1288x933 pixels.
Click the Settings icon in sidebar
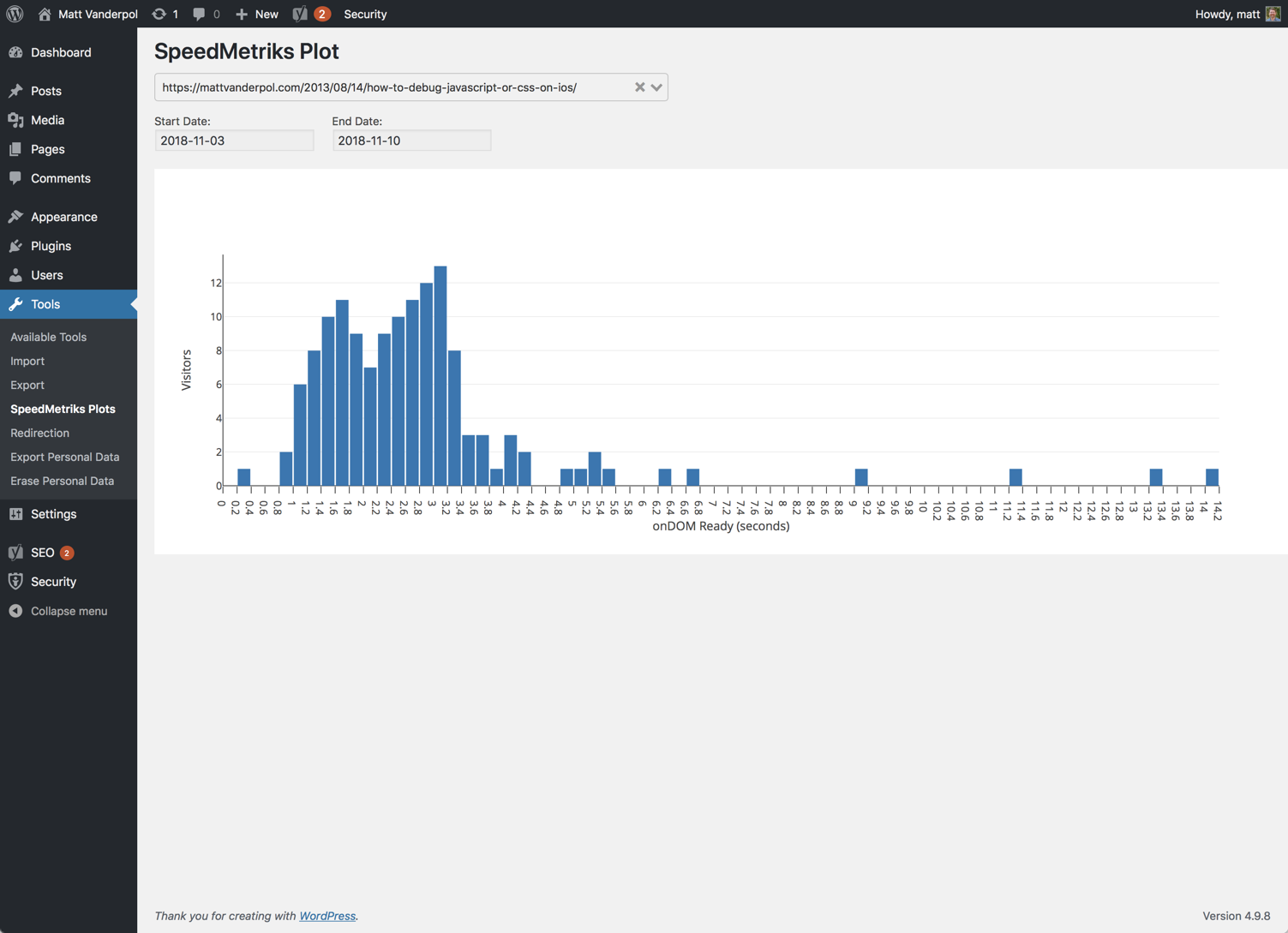(x=15, y=514)
